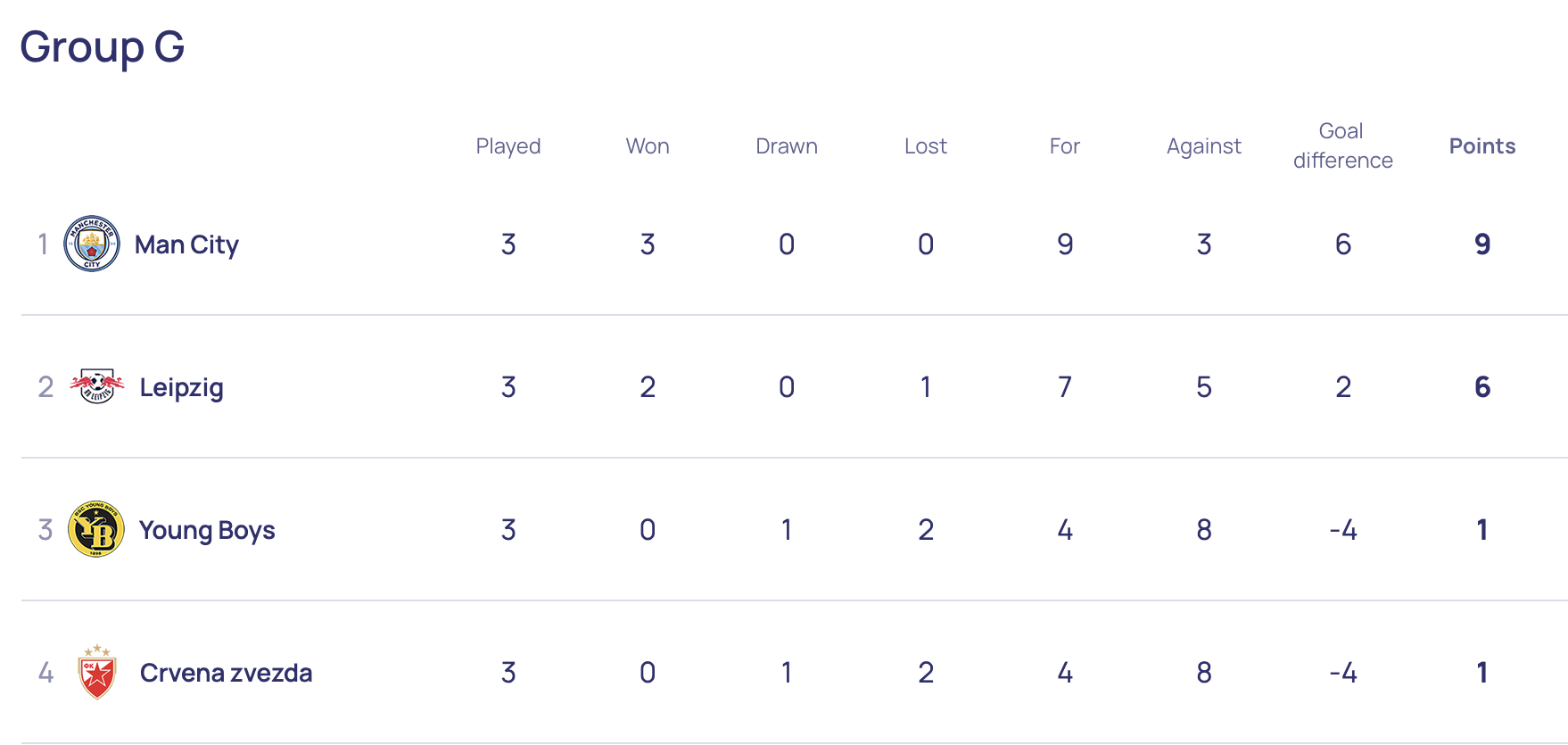Open the Leipzig team link
This screenshot has height=745, width=1568.
click(181, 387)
